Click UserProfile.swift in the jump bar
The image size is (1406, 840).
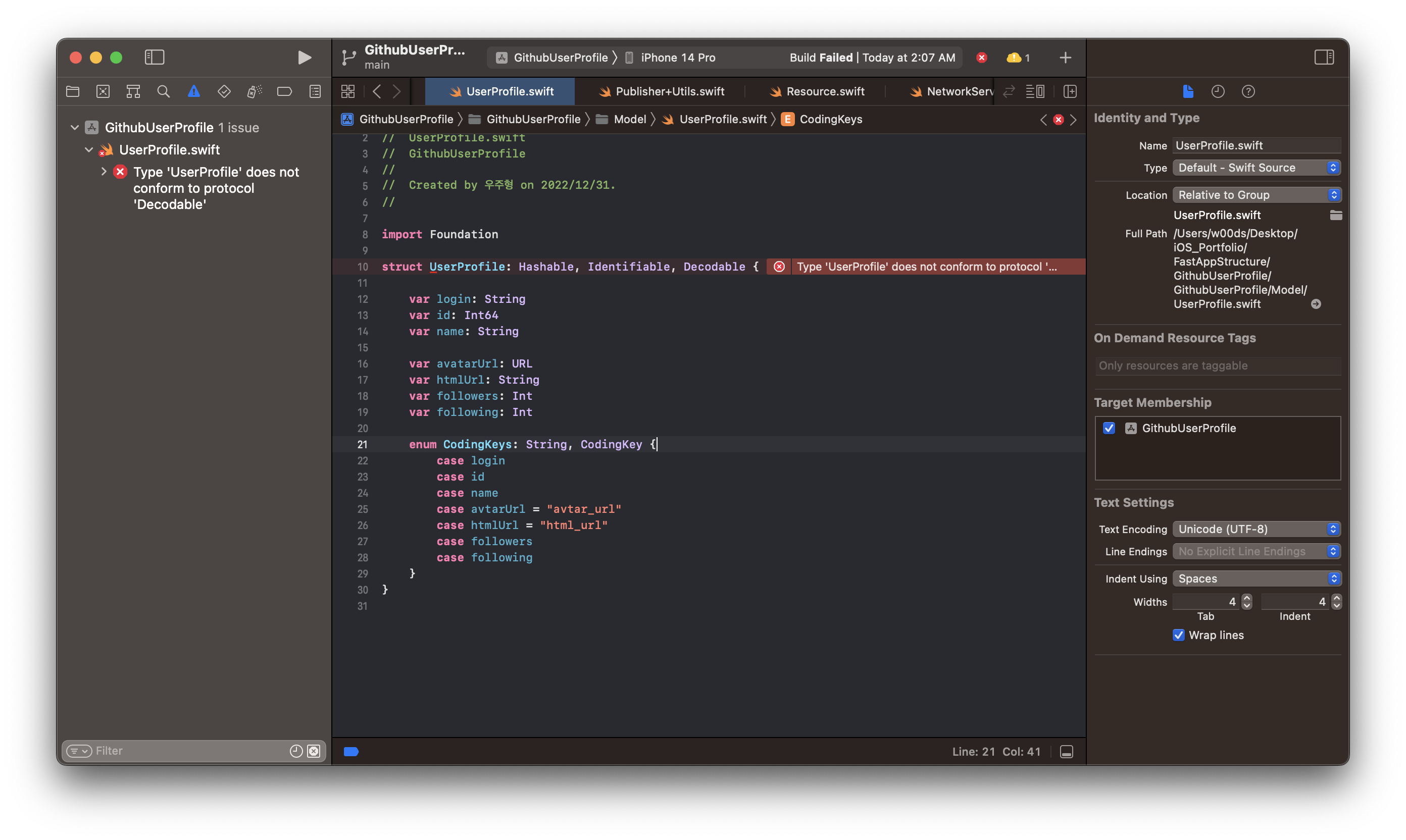[x=714, y=119]
